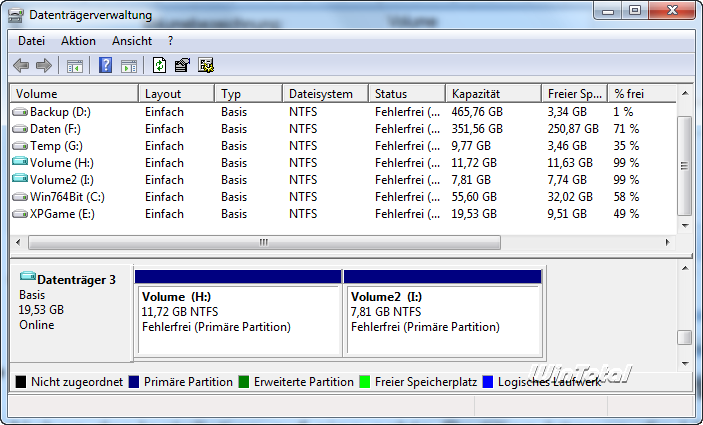Select the Temp (G:) volume row name

tap(56, 146)
